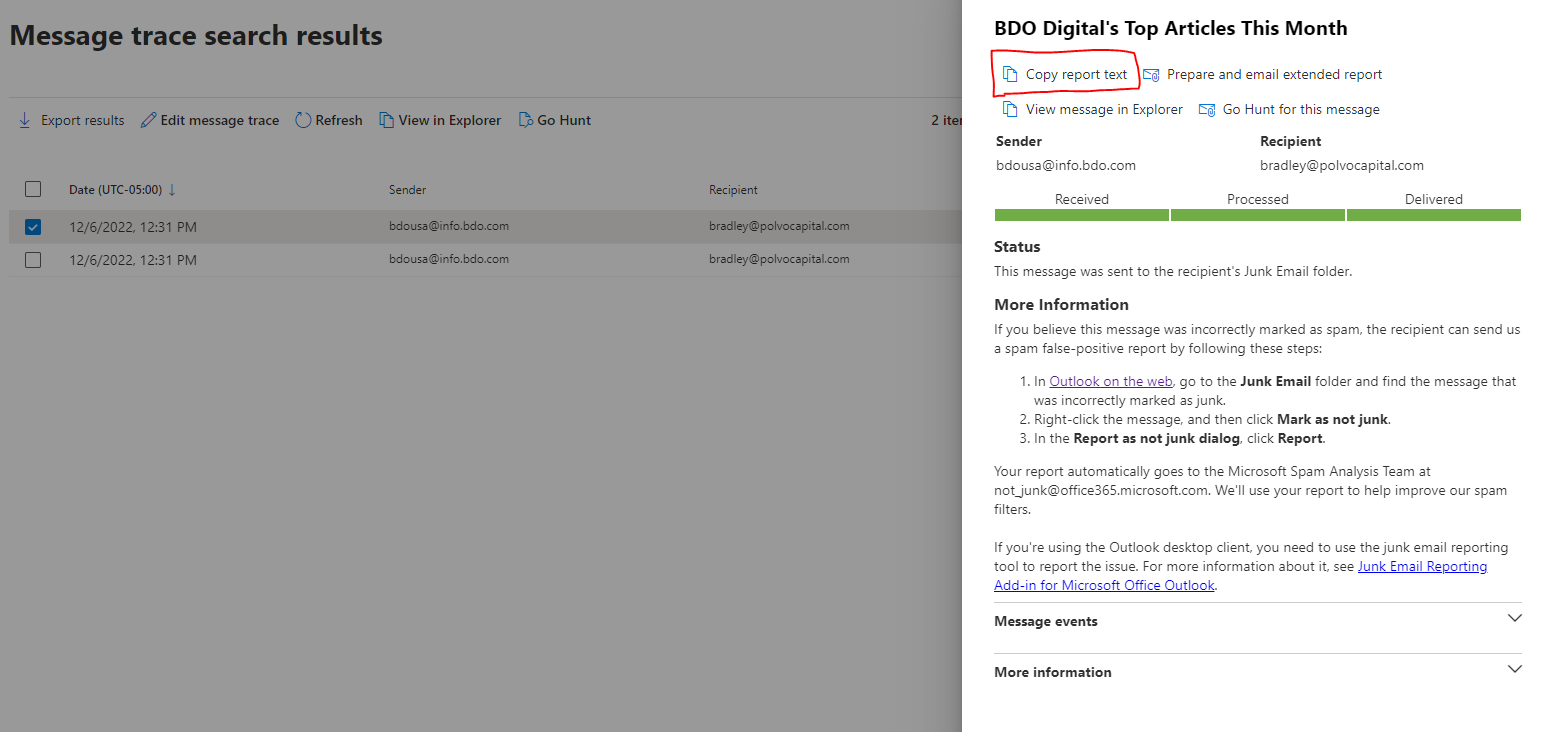Click the second row date 12/6/2022, 12:31 PM
This screenshot has height=732, width=1543.
click(x=133, y=260)
